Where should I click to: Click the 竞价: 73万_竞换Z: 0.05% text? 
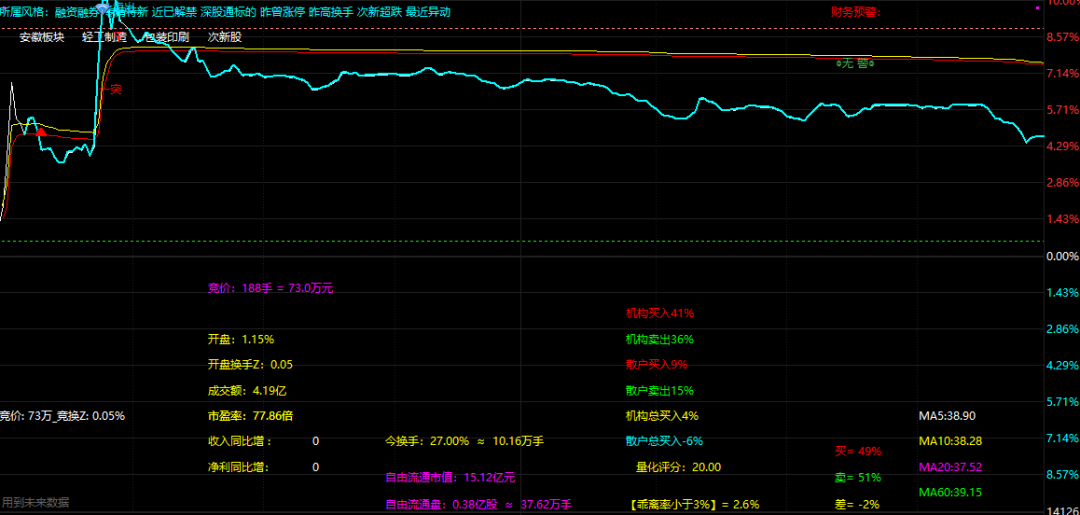(62, 416)
